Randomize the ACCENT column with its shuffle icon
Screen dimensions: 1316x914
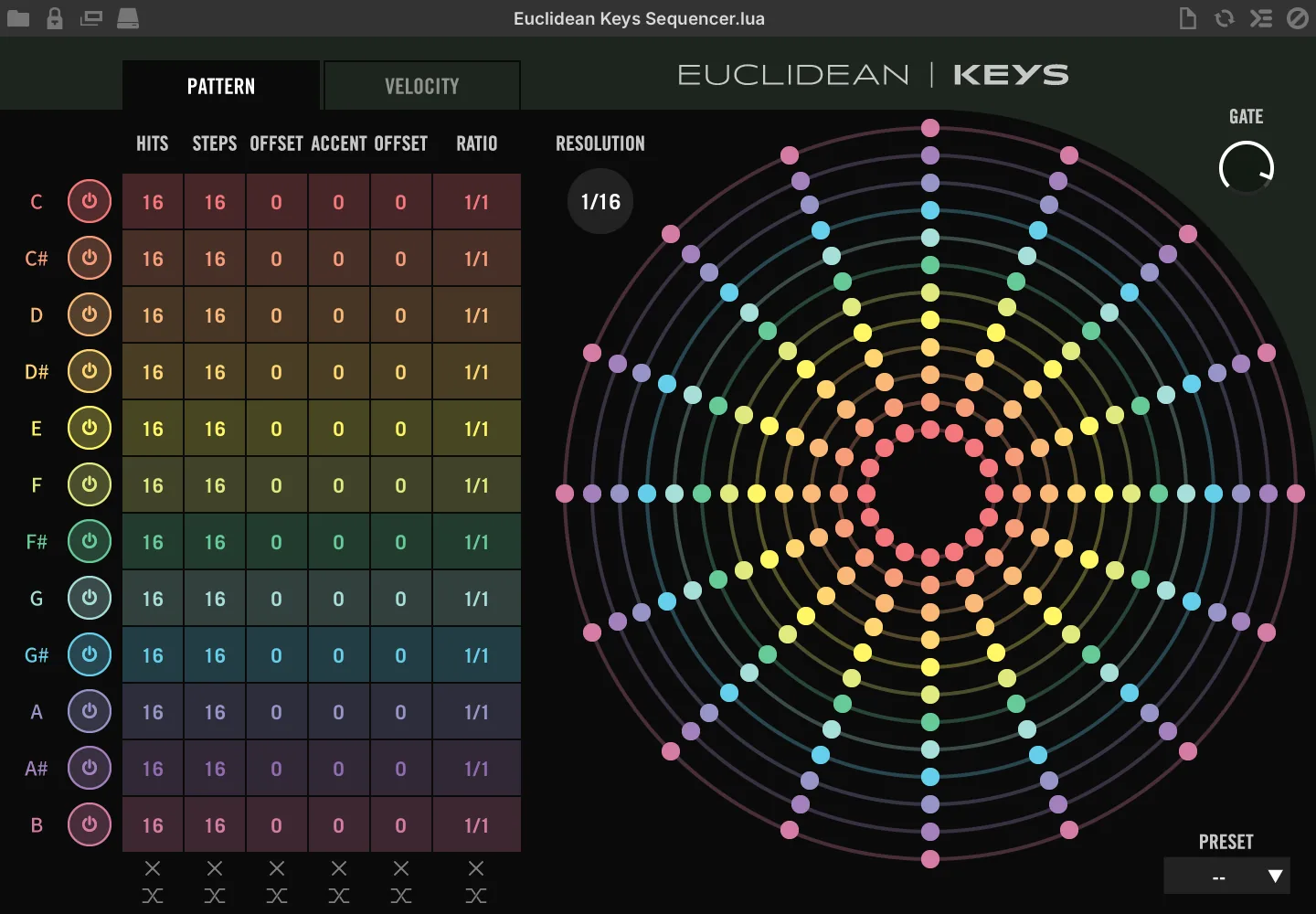(x=339, y=896)
